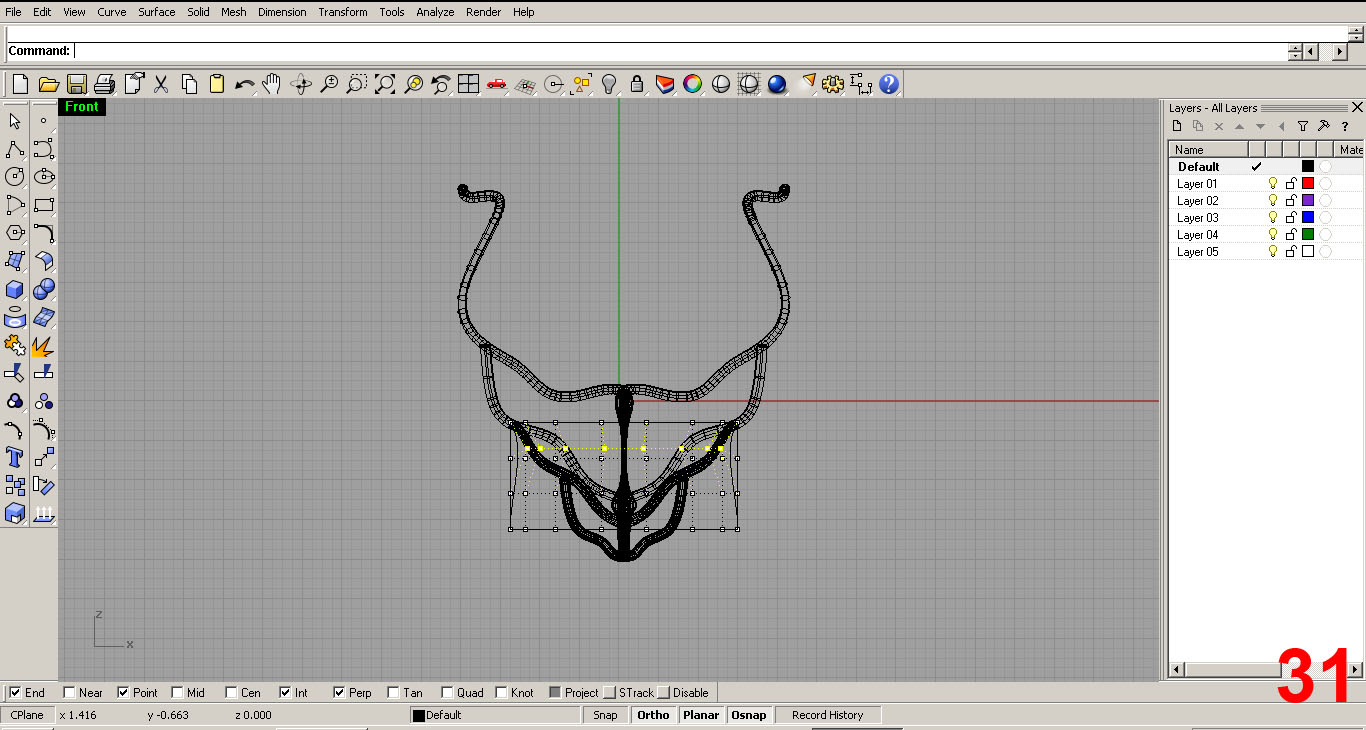The height and width of the screenshot is (730, 1366).
Task: Toggle the Osnap status bar button
Action: pos(749,715)
